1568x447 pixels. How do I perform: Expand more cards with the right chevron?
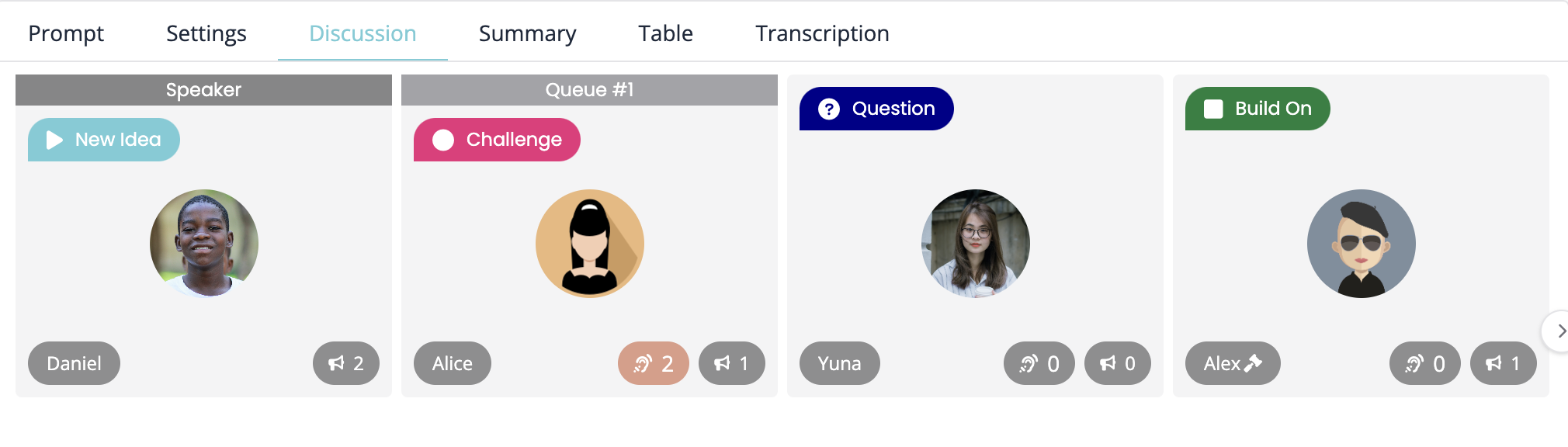[x=1558, y=331]
